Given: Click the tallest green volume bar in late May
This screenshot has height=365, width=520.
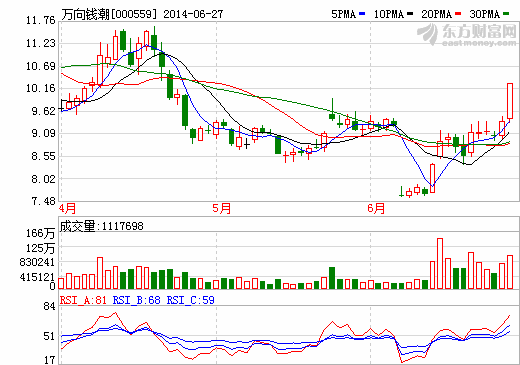Looking at the screenshot, I should [x=332, y=278].
